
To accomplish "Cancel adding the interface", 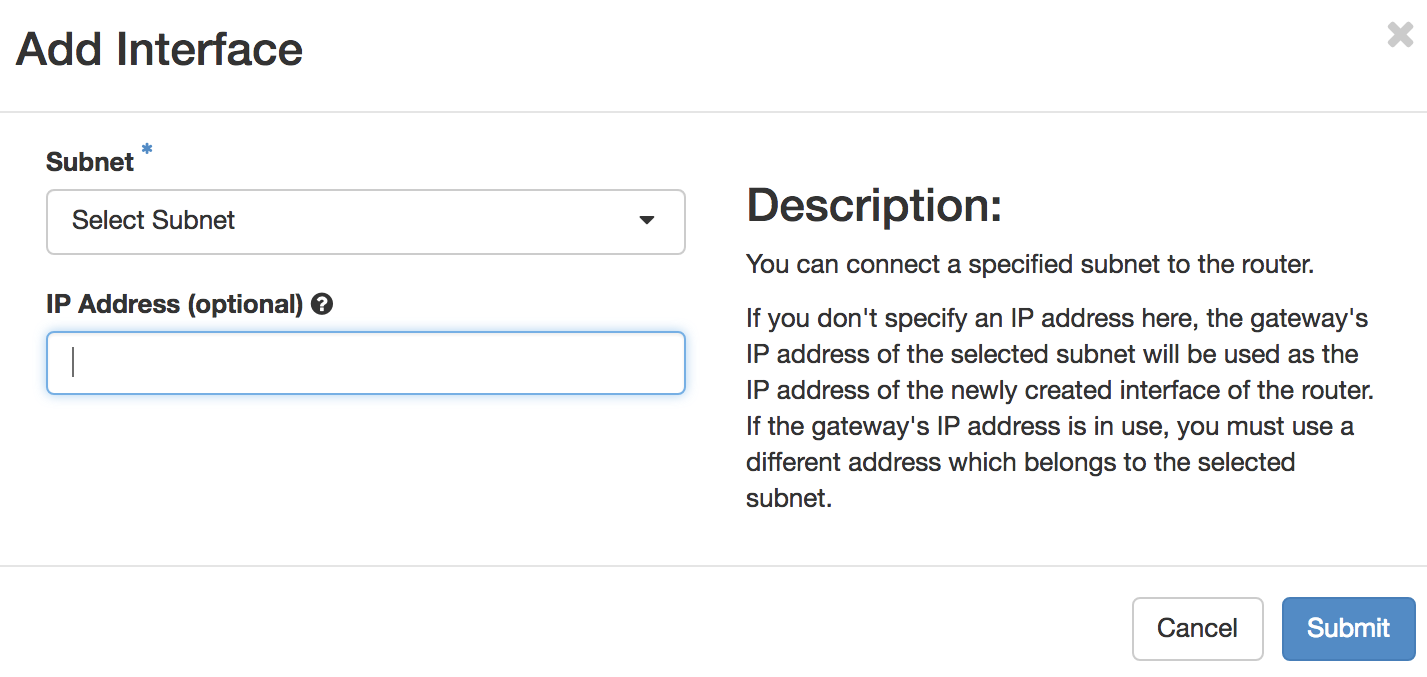I will click(1197, 628).
